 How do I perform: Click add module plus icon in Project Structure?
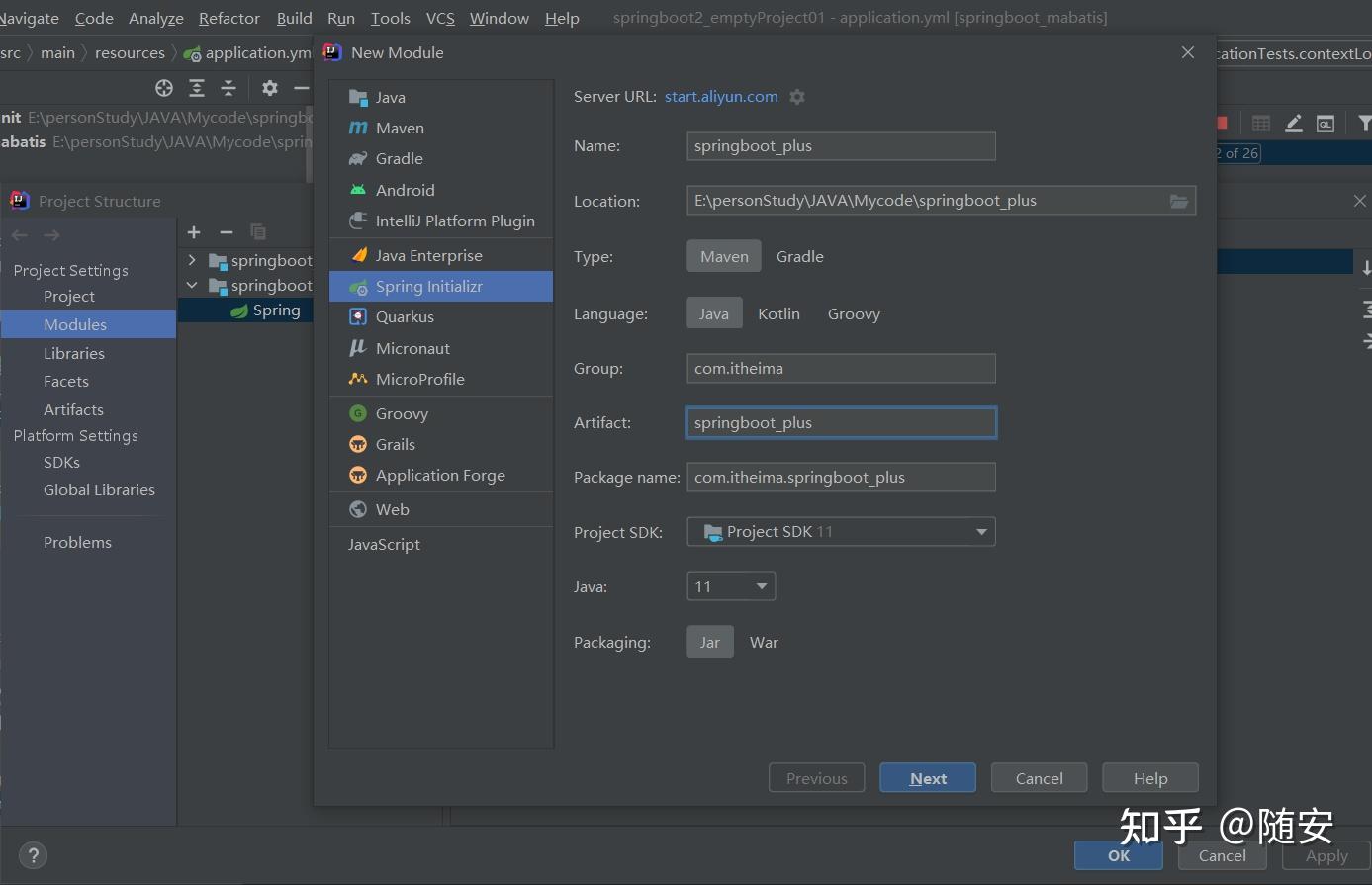(x=194, y=232)
